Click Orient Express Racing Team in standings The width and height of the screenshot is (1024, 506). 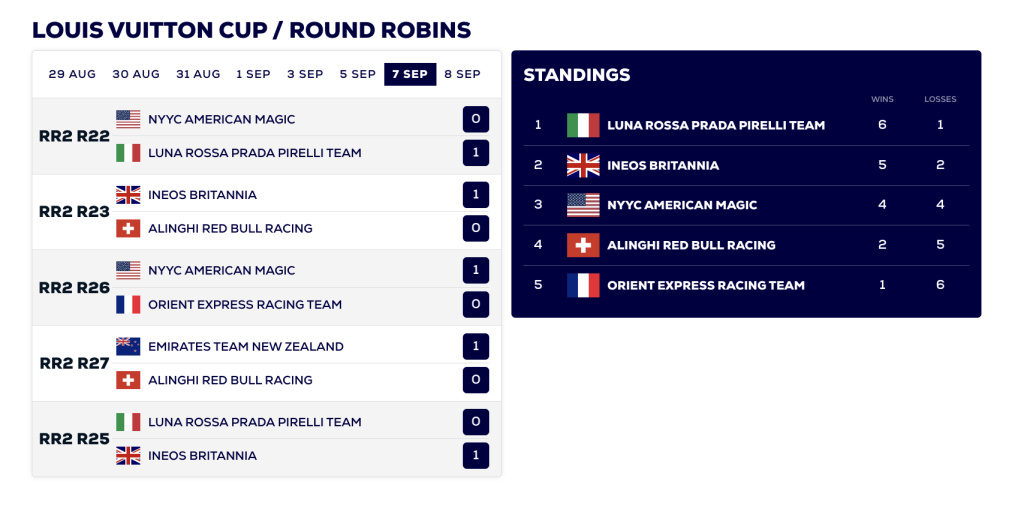click(705, 285)
